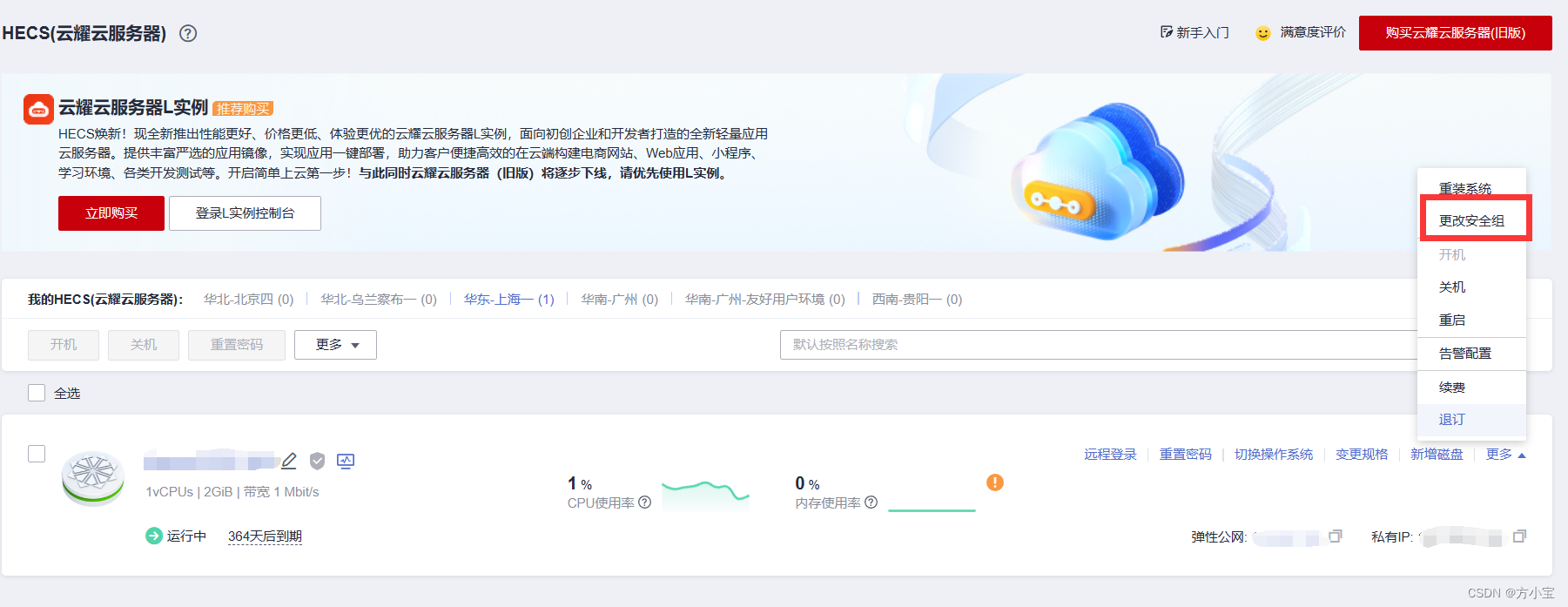
Task: Copy the 弹性公网 IP address via copy icon
Action: tap(1336, 536)
